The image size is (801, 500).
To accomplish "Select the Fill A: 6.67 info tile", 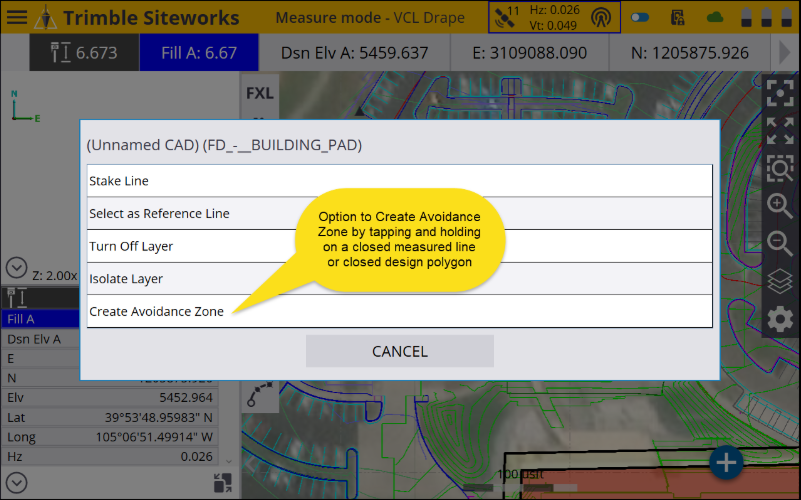I will tap(199, 53).
